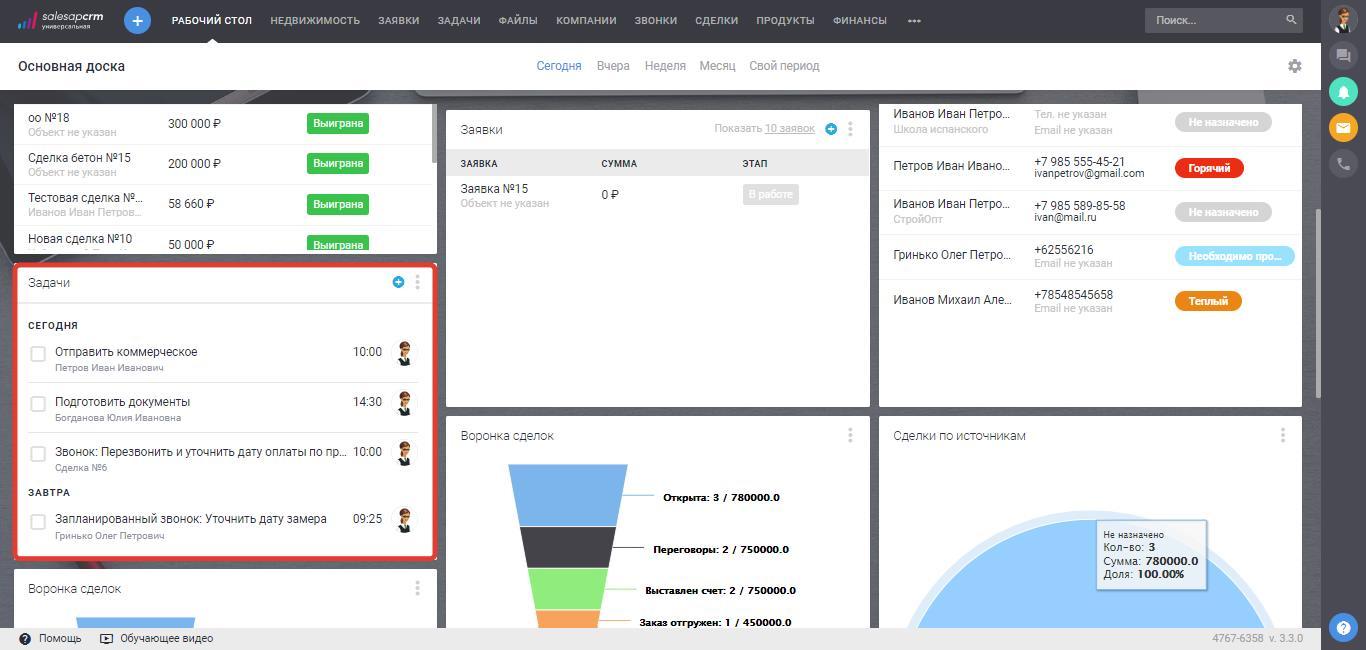1366x650 pixels.
Task: Open contact Петров Иван Ивано... row
Action: (x=1090, y=168)
